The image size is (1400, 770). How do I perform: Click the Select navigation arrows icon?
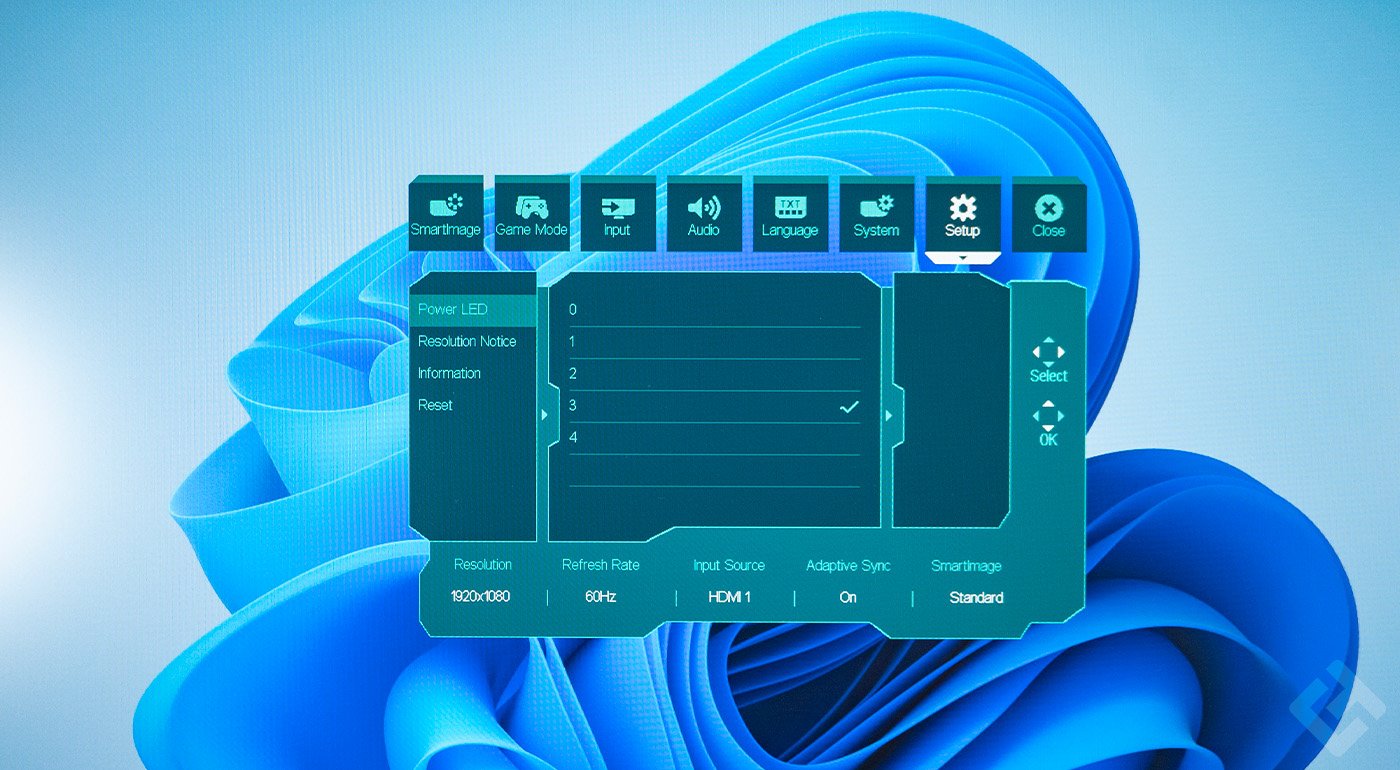[x=1048, y=352]
